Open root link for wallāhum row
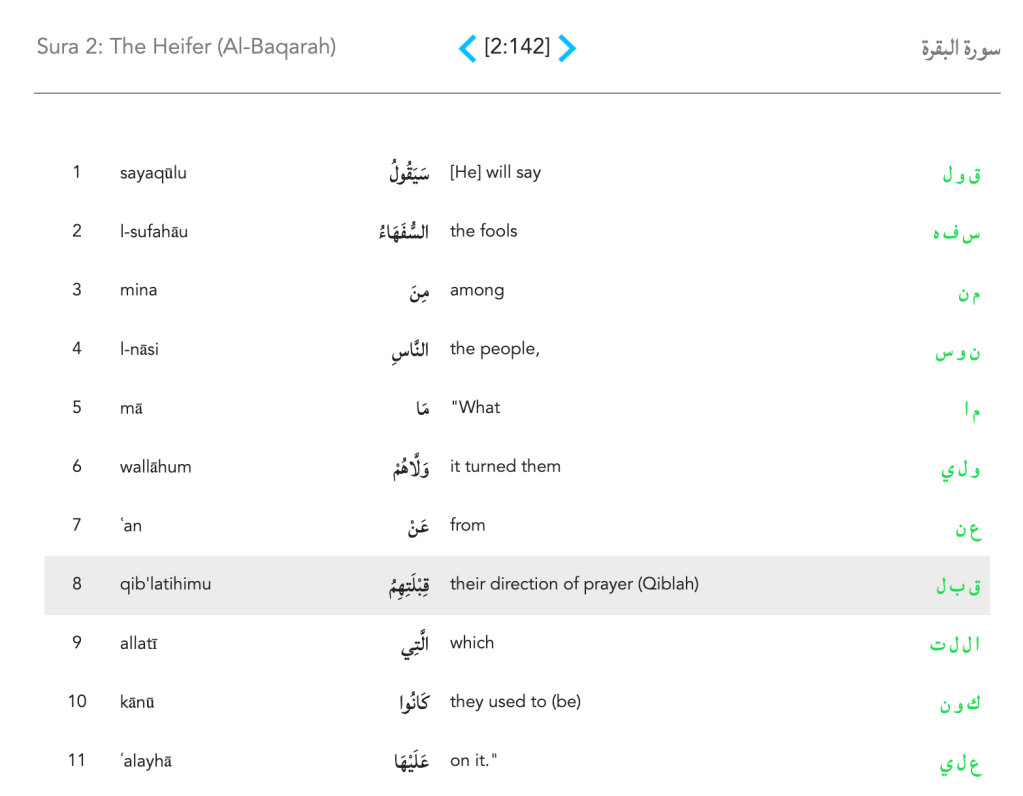This screenshot has height=796, width=1023. coord(960,468)
